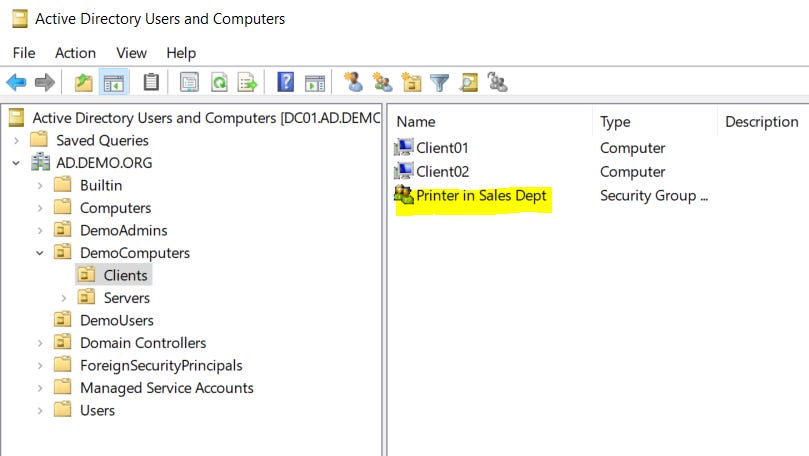This screenshot has width=809, height=456.
Task: Click the Client01 computer icon
Action: pyautogui.click(x=403, y=148)
